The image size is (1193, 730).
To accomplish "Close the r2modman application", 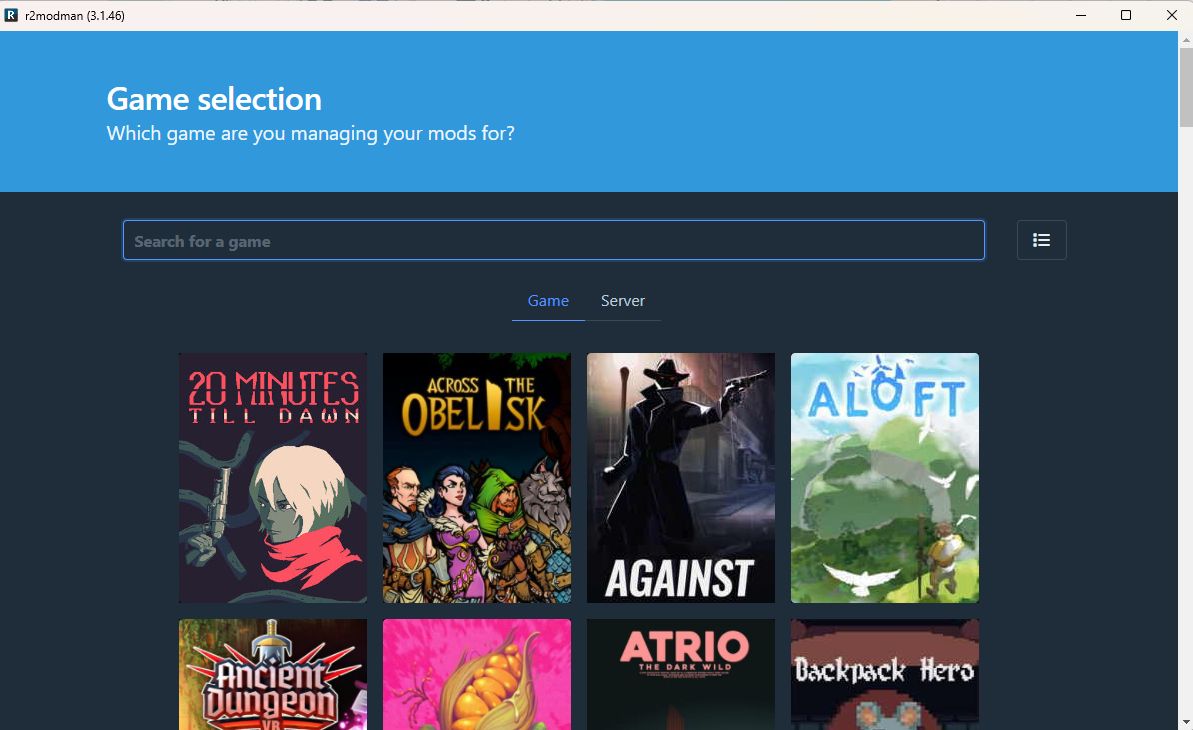I will pos(1171,15).
